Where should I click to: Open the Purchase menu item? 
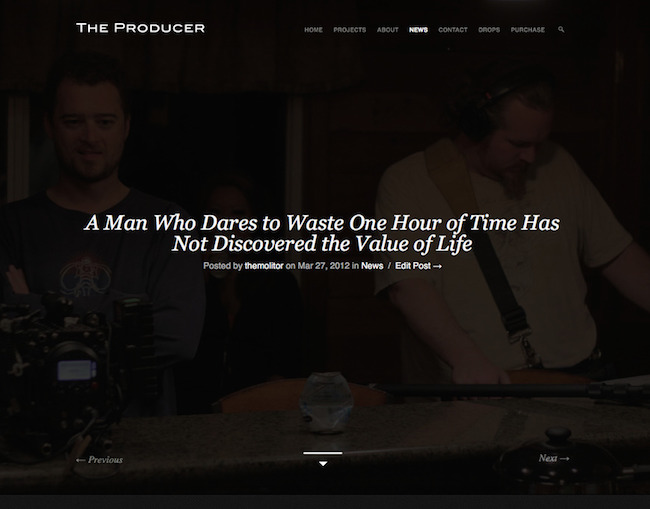(x=528, y=30)
